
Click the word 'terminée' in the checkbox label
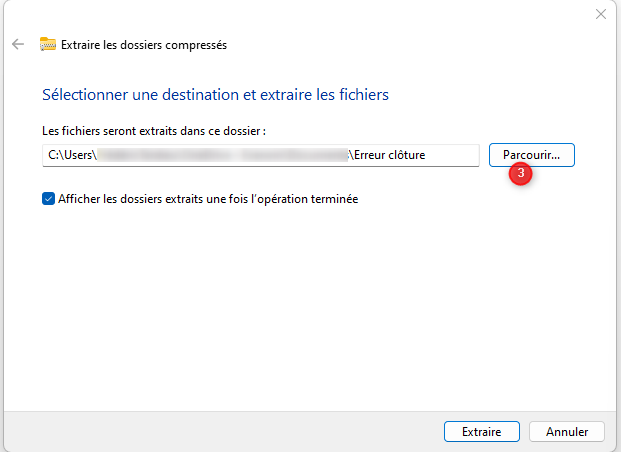(333, 199)
